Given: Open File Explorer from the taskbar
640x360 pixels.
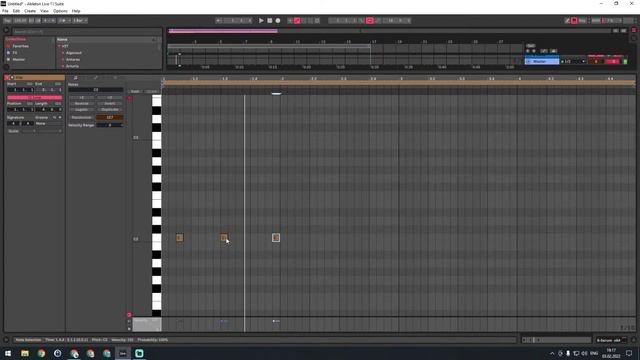Looking at the screenshot, I should (25, 353).
